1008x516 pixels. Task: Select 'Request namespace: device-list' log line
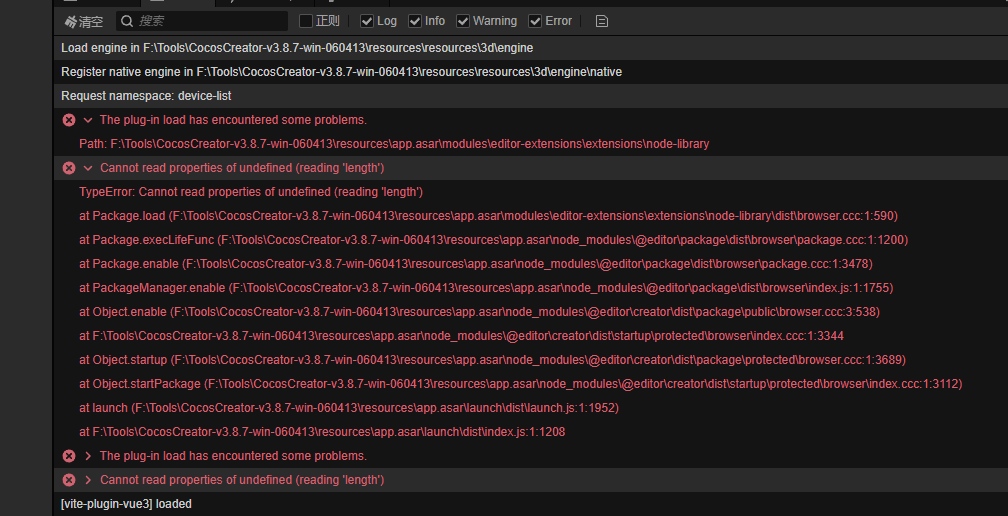click(530, 96)
